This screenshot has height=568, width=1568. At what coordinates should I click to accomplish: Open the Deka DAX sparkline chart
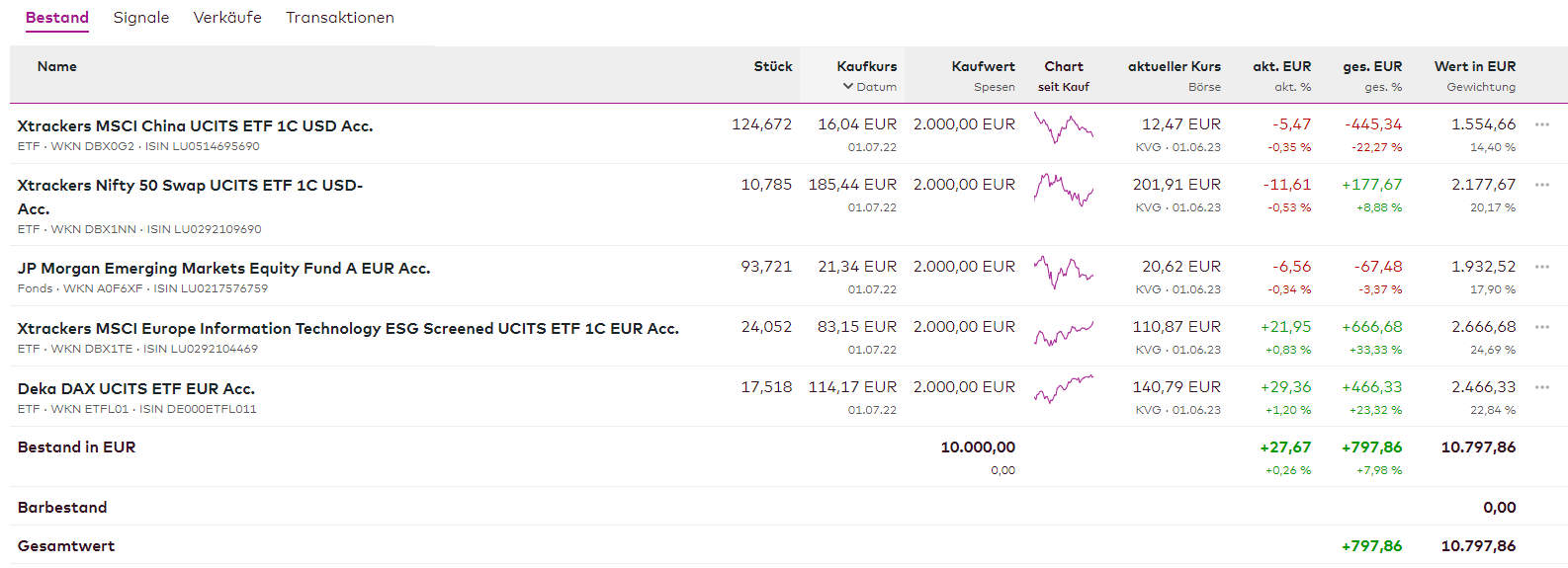[x=1063, y=389]
